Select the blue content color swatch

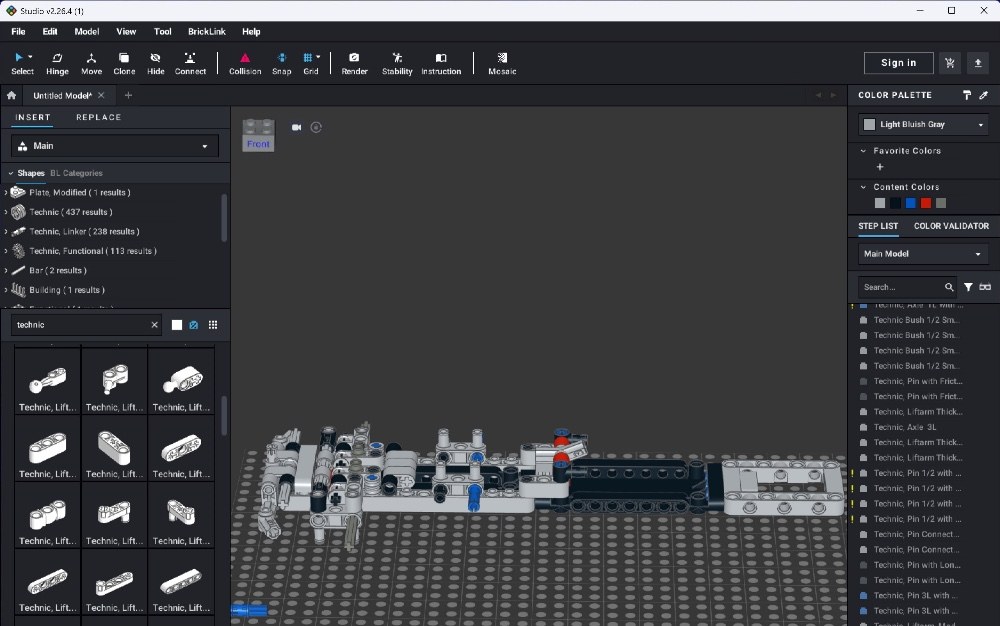point(911,203)
